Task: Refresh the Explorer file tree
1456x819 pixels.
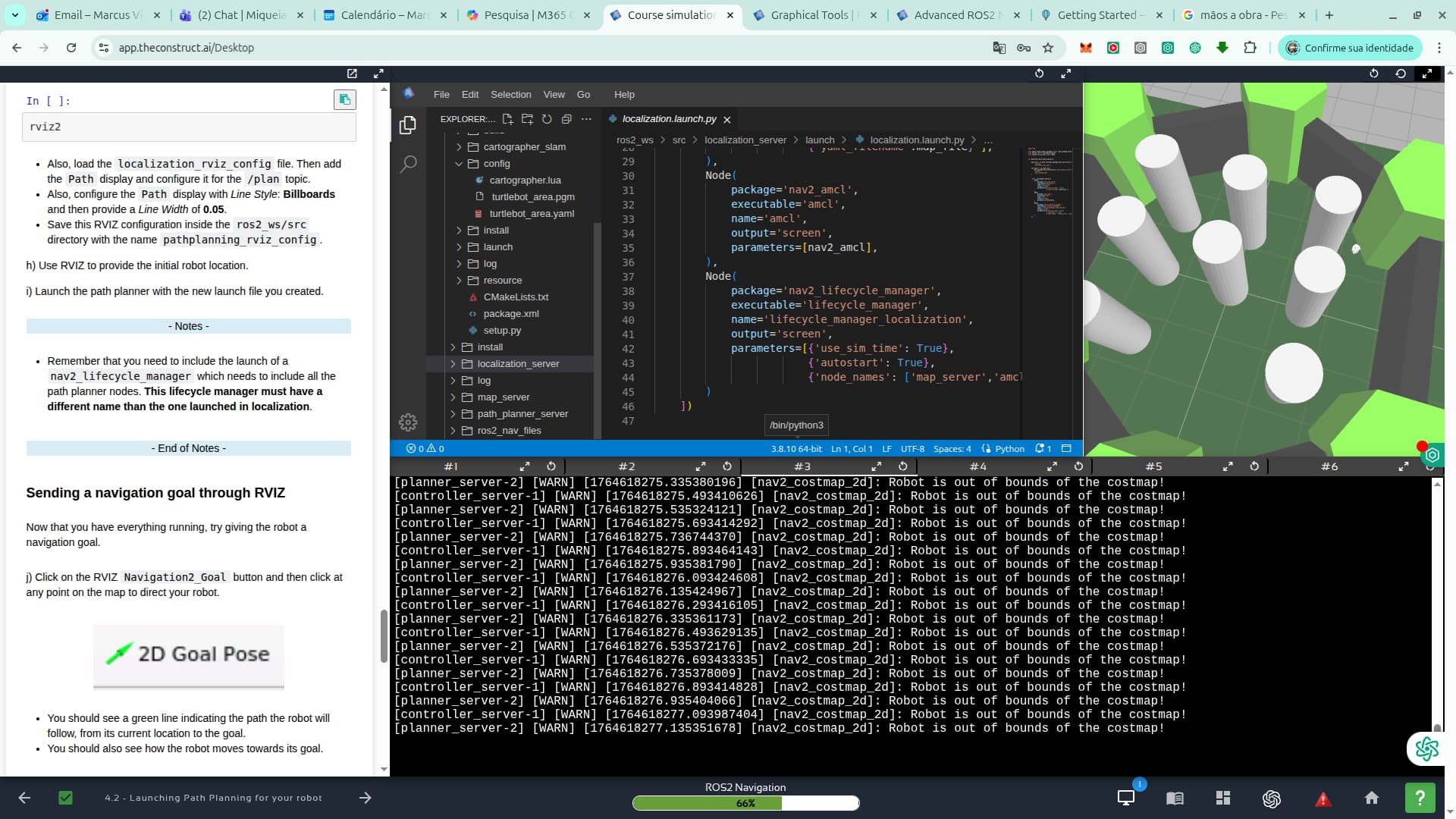Action: [547, 119]
